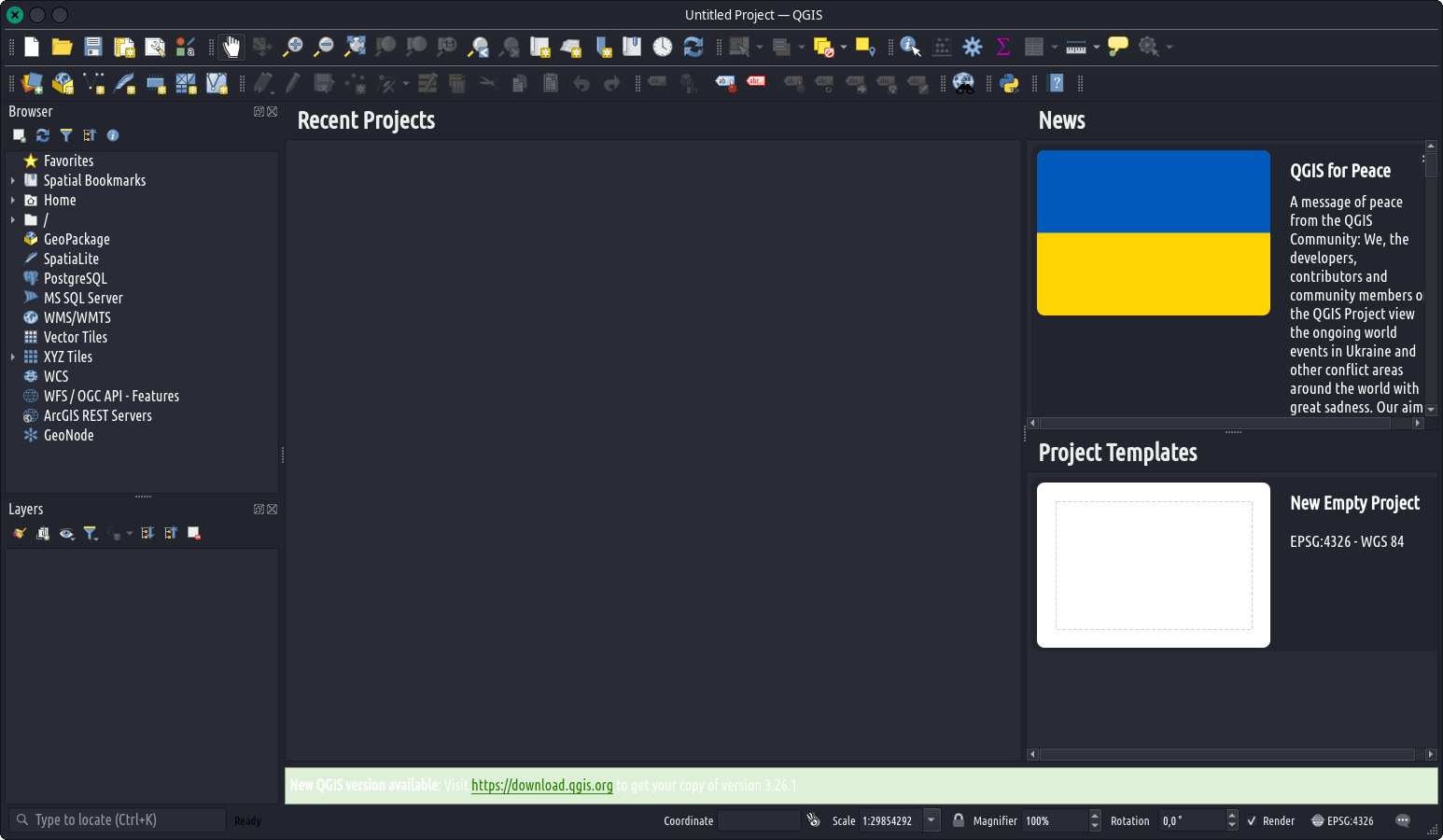This screenshot has width=1443, height=840.
Task: Open the download.qgis.org link
Action: [x=542, y=786]
